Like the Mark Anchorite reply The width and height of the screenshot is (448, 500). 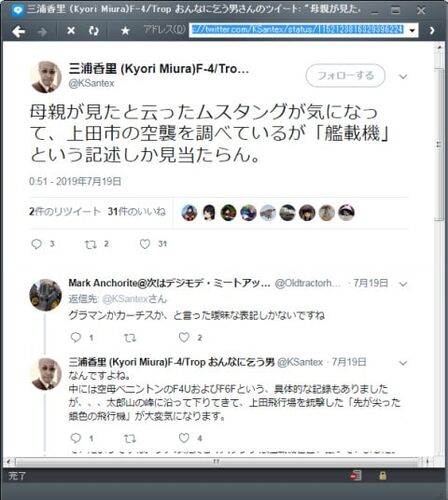click(x=184, y=337)
